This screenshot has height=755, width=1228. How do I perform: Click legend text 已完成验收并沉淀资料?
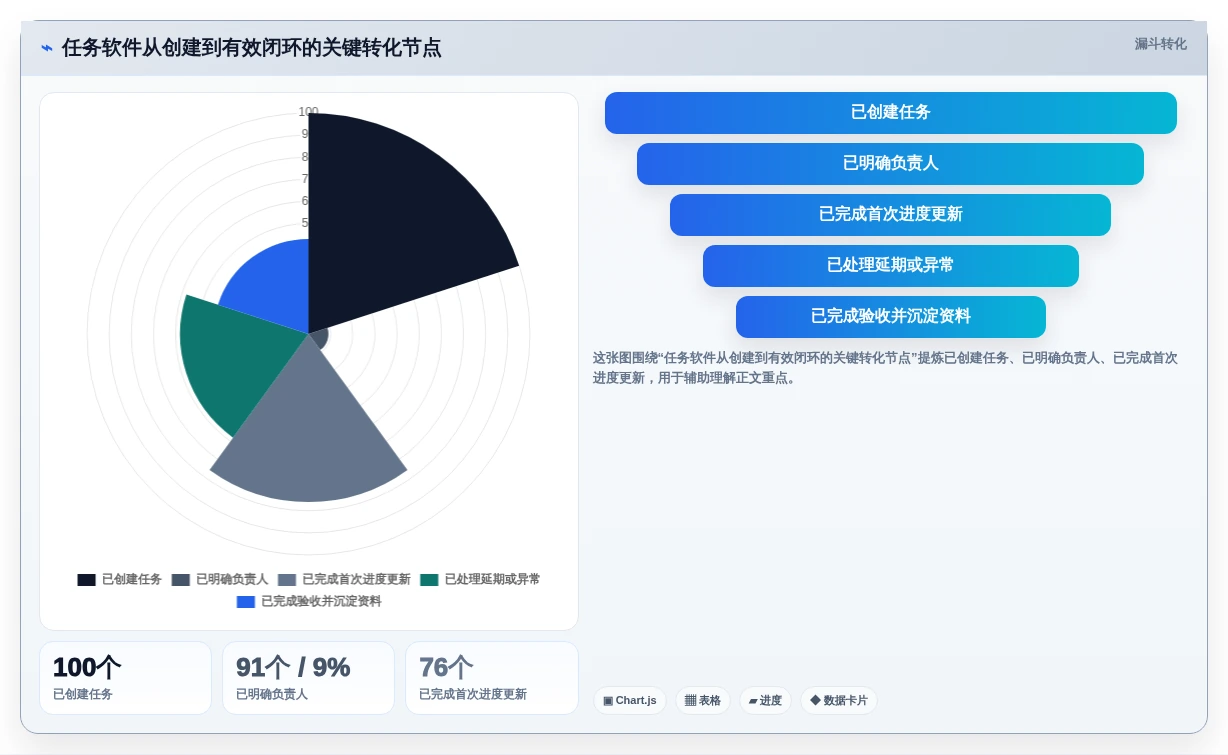click(x=321, y=602)
